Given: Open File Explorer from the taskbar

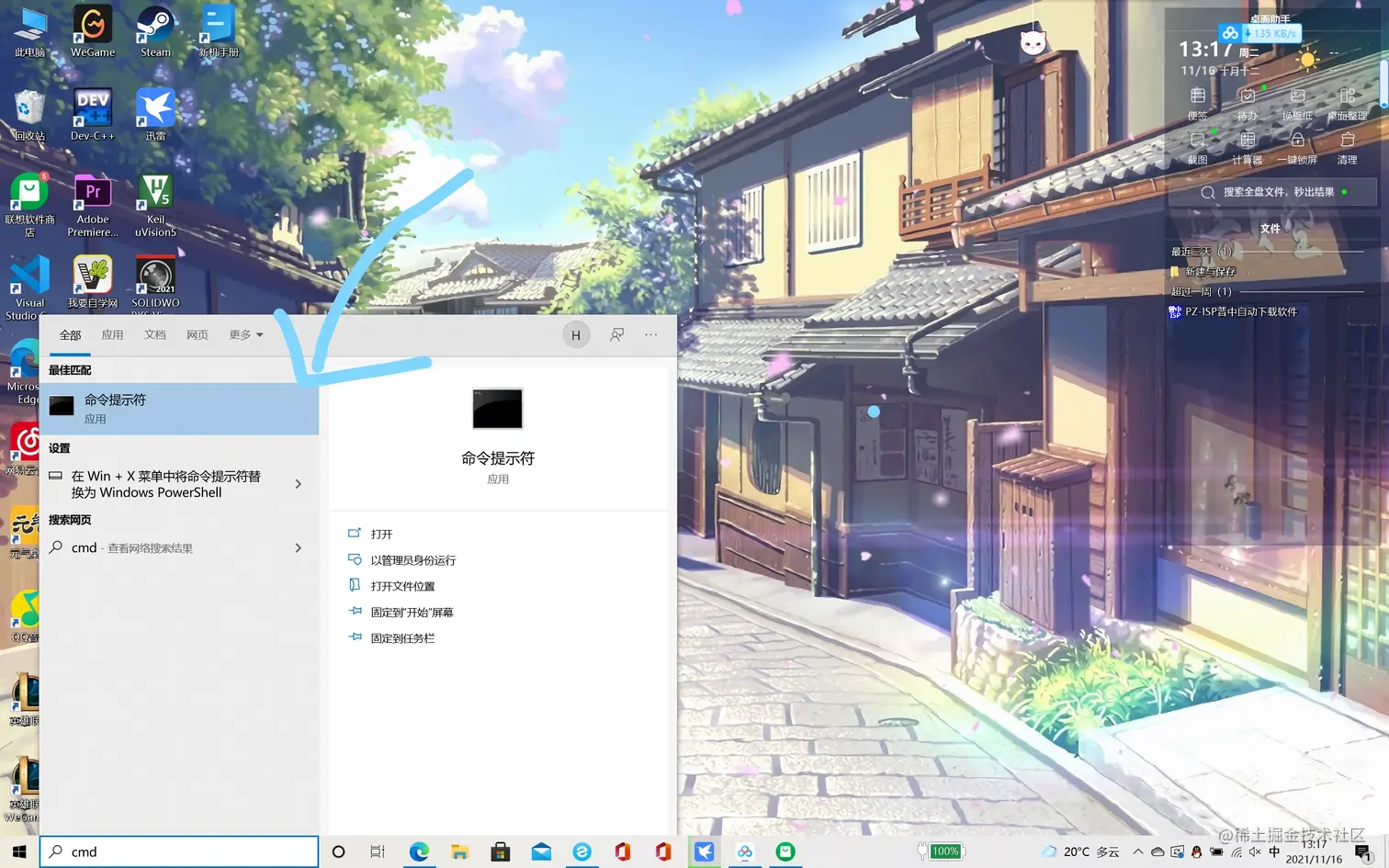Looking at the screenshot, I should 459,851.
